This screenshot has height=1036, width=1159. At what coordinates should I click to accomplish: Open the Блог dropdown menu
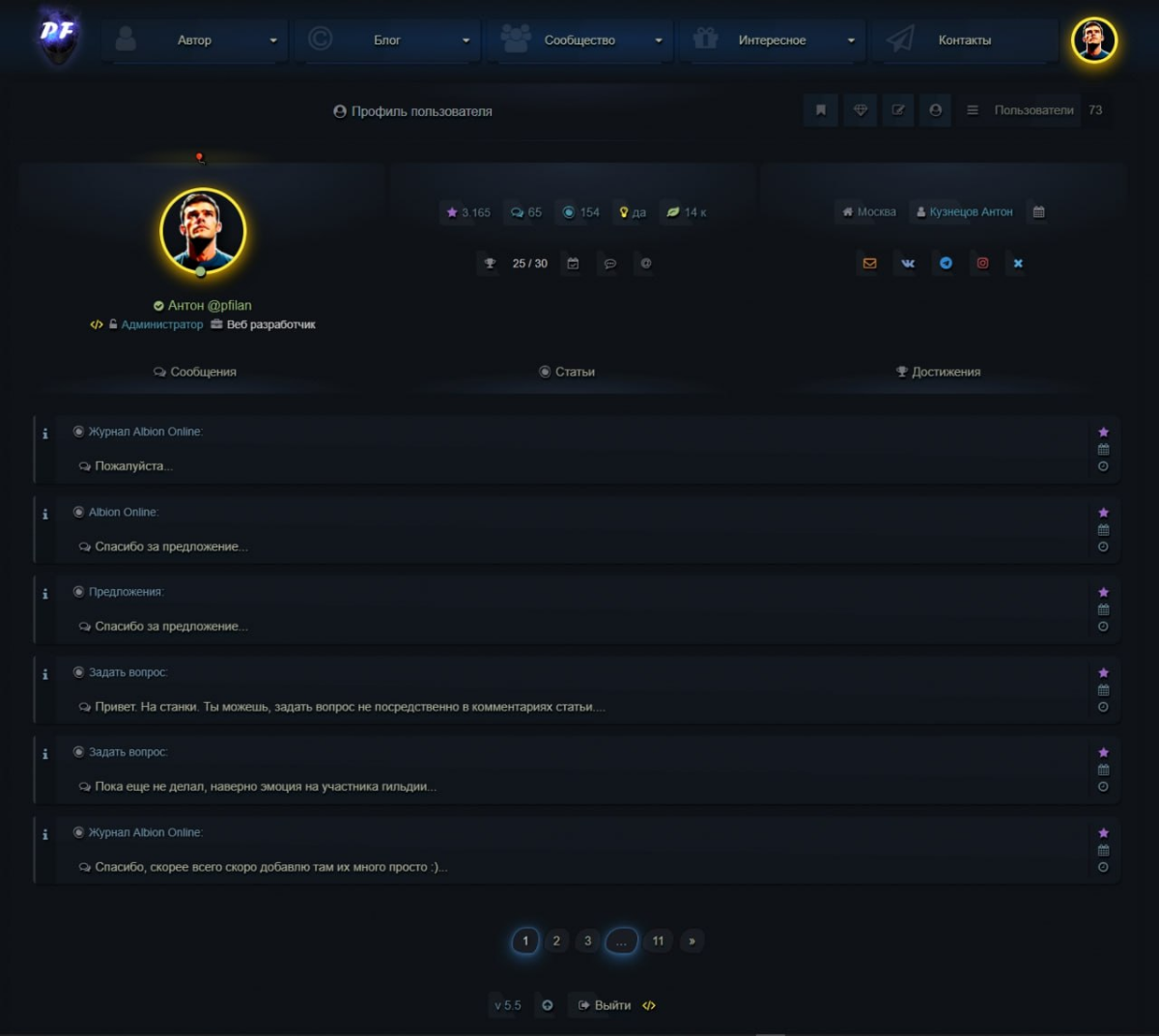coord(388,40)
